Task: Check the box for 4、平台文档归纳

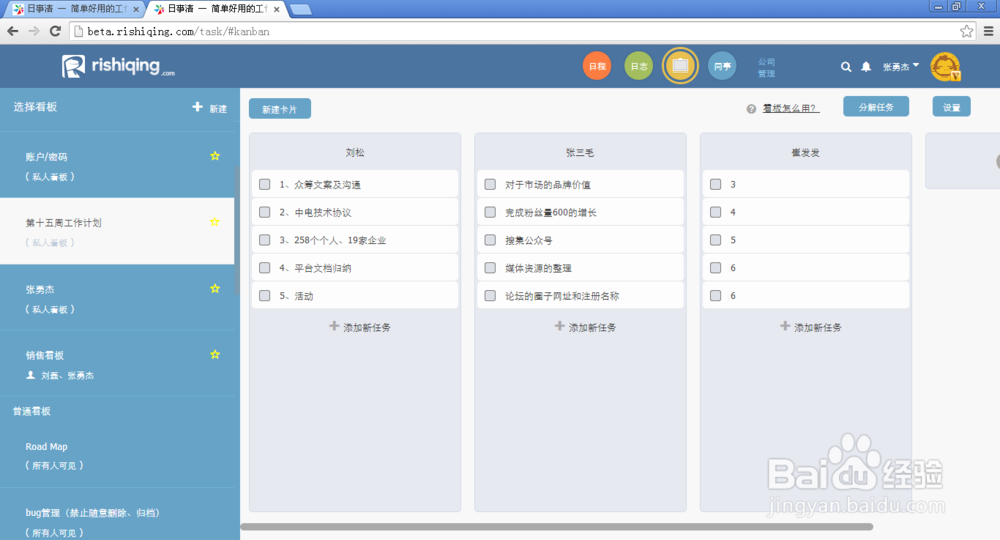Action: (x=265, y=268)
